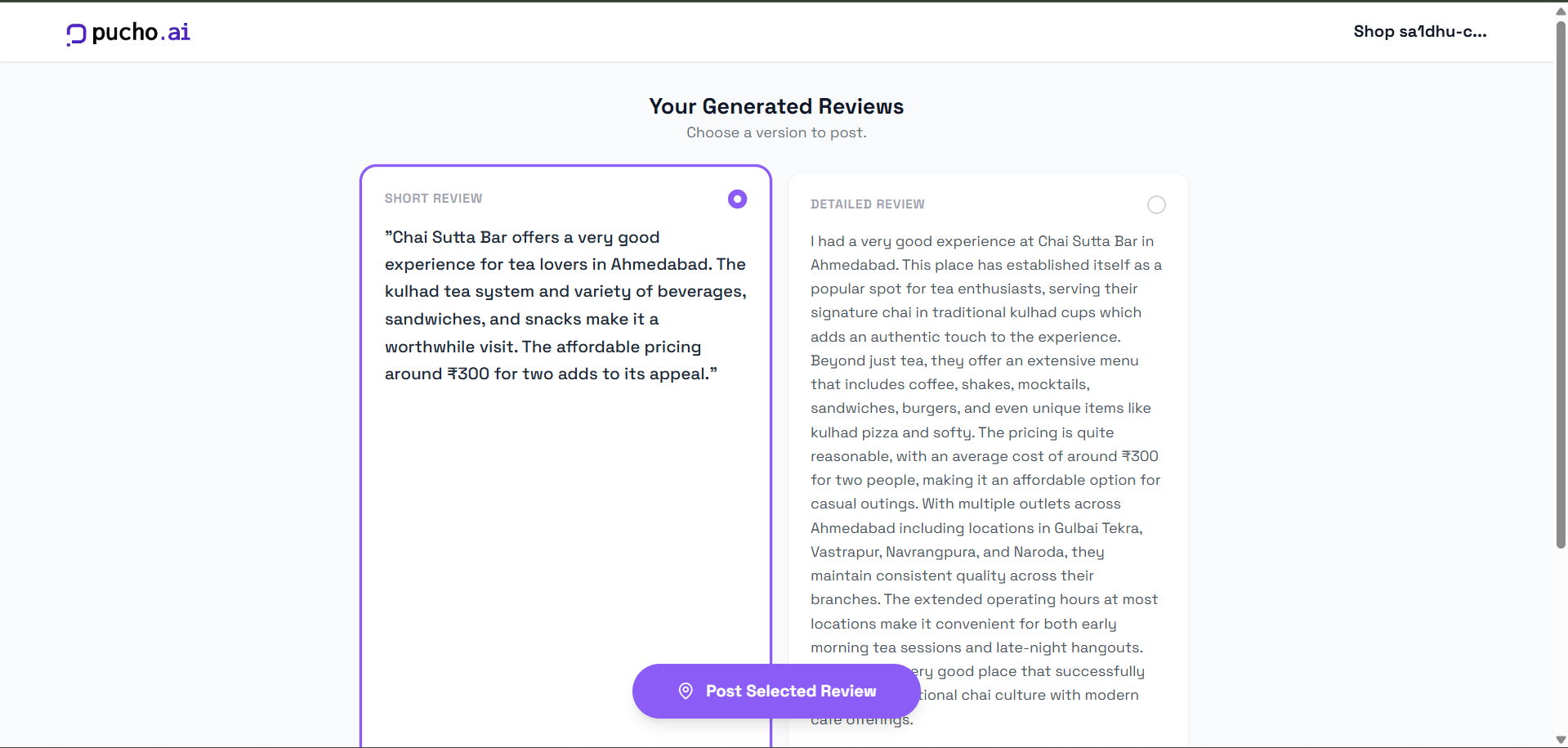Click the pucho.ai logo icon
1568x748 pixels.
click(76, 34)
